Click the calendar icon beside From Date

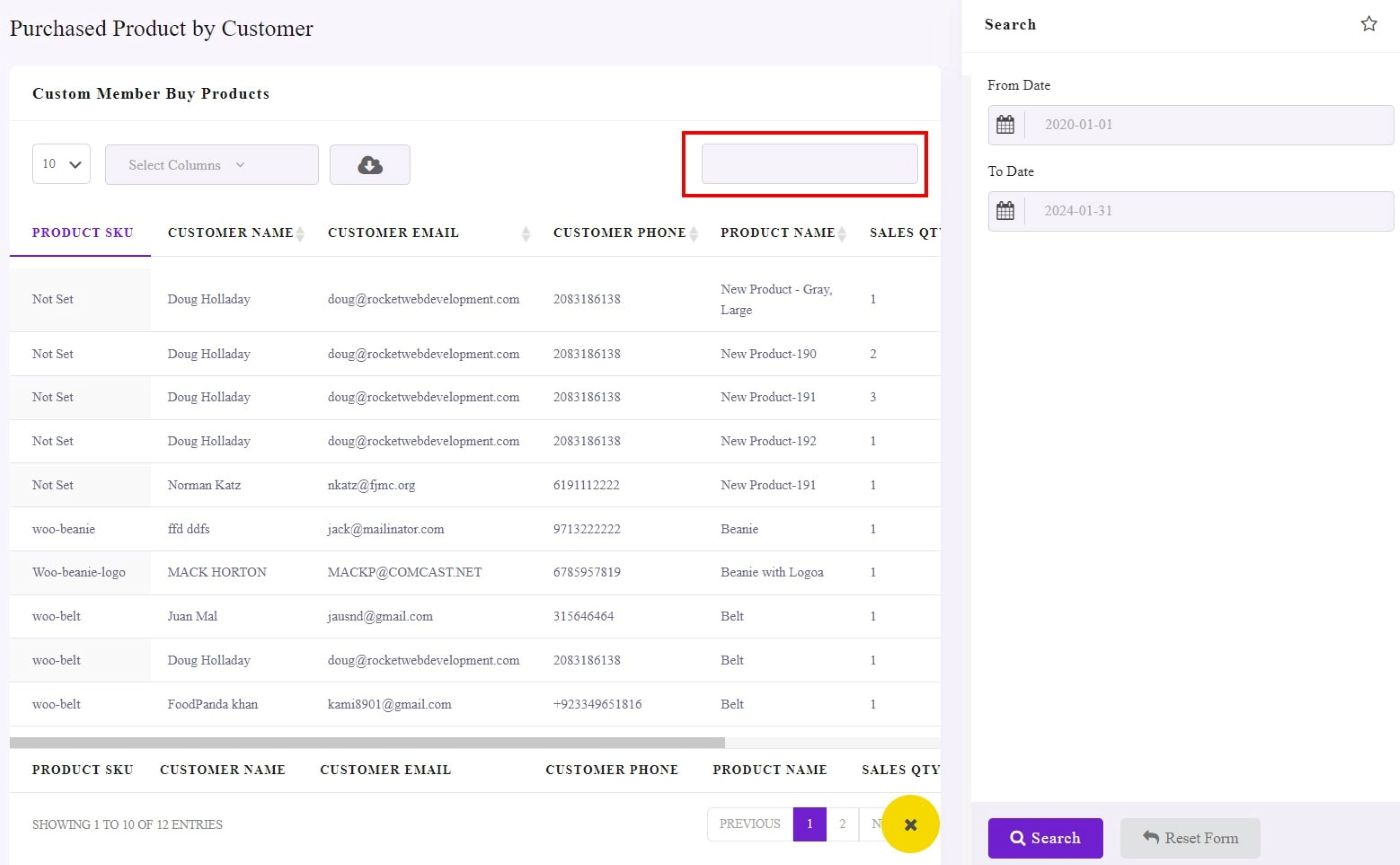[x=1006, y=125]
